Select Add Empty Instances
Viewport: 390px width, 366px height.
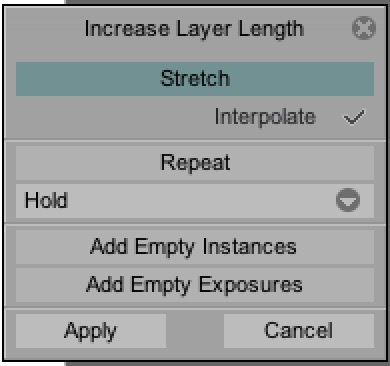pyautogui.click(x=195, y=247)
